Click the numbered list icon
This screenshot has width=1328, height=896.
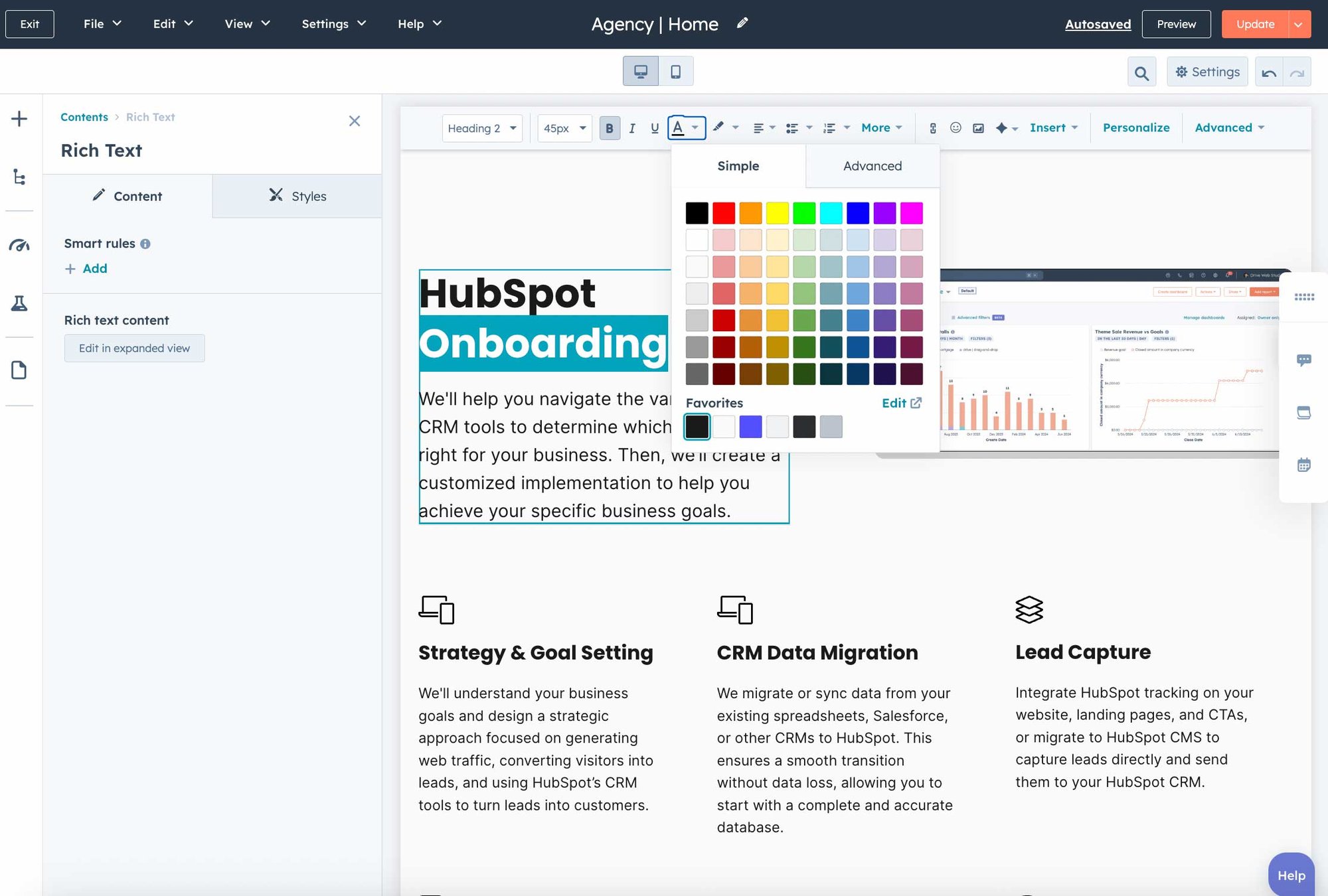[x=829, y=128]
